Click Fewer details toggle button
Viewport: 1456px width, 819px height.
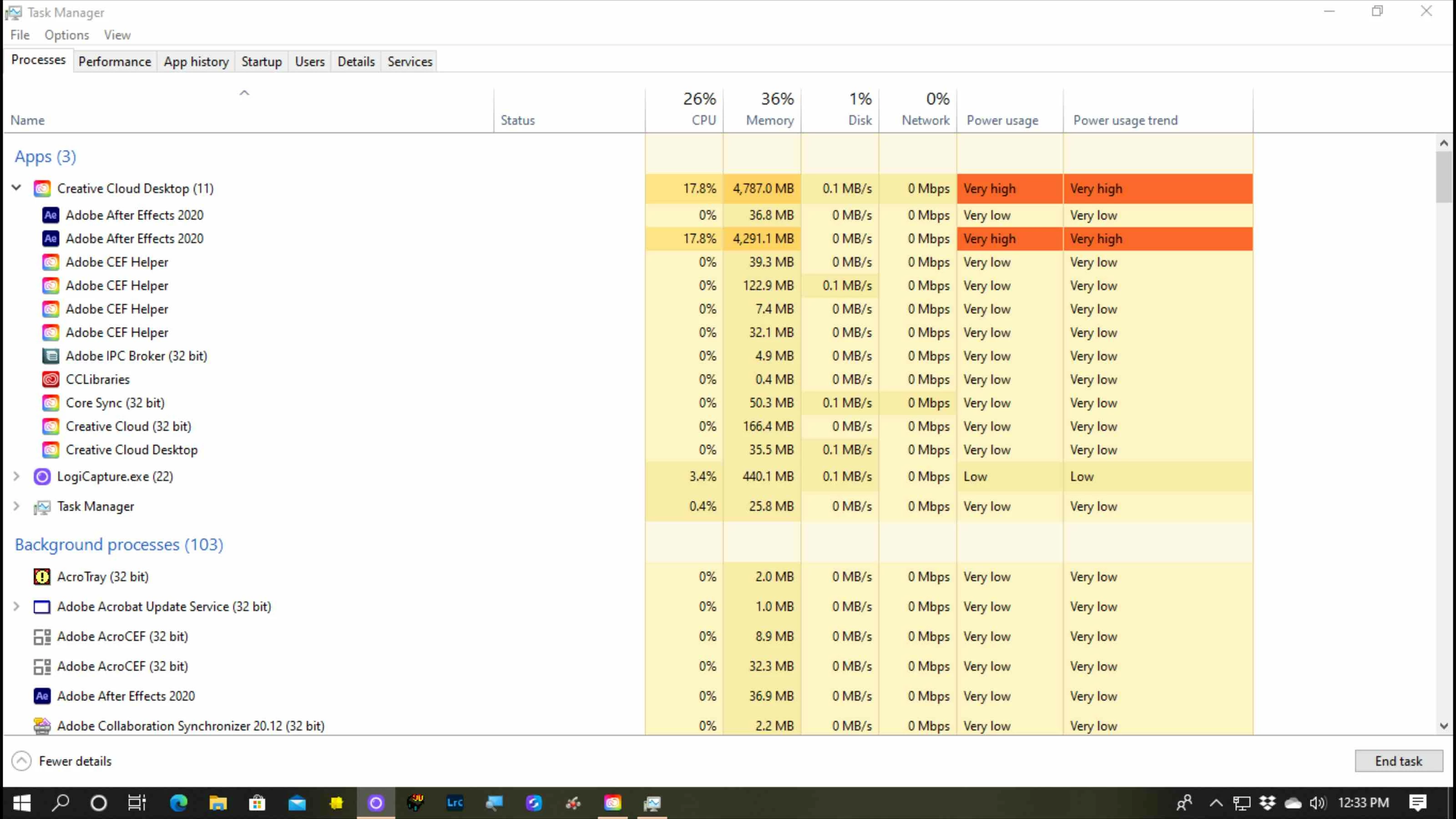(62, 761)
